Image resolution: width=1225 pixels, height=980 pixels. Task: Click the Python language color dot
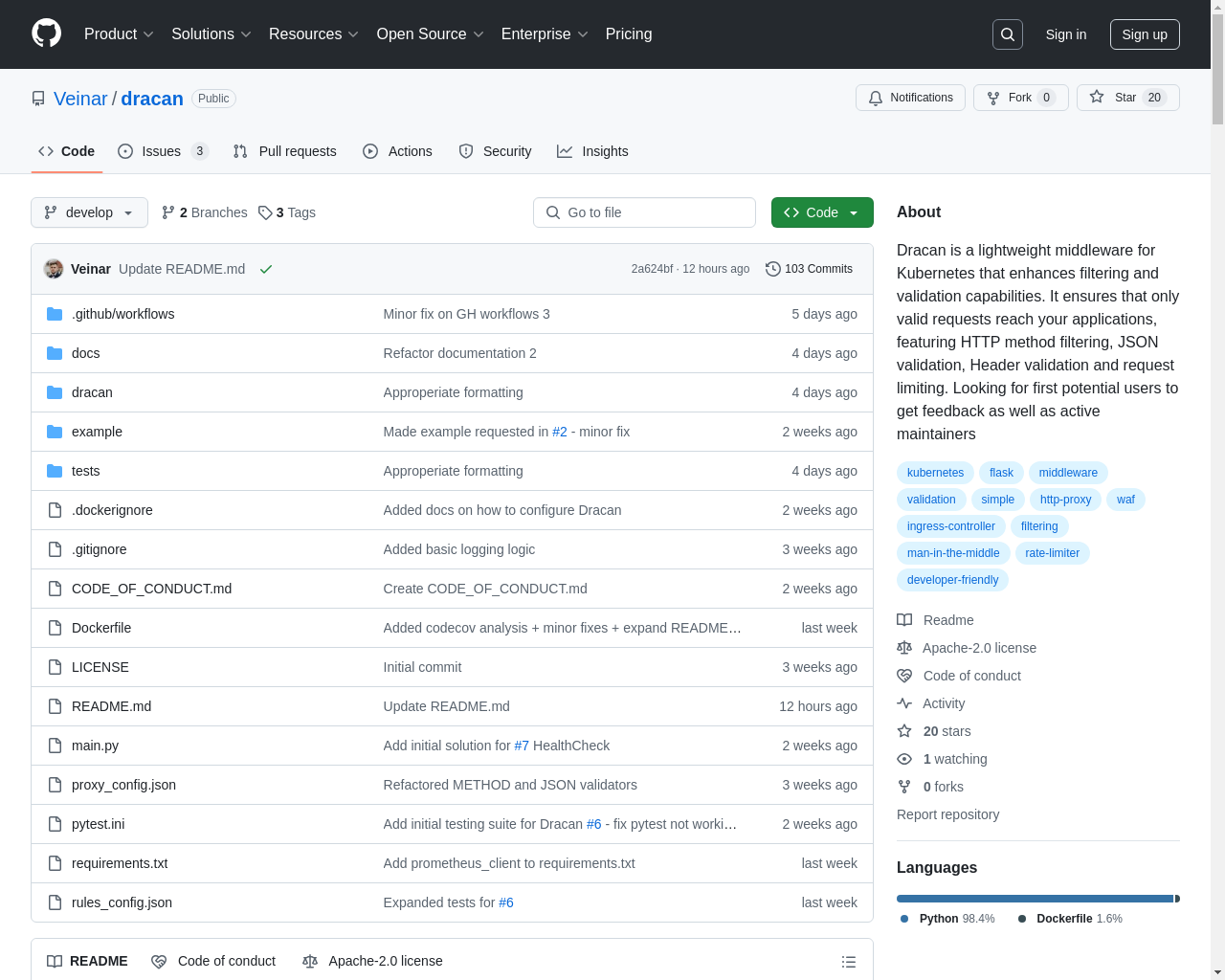904,919
